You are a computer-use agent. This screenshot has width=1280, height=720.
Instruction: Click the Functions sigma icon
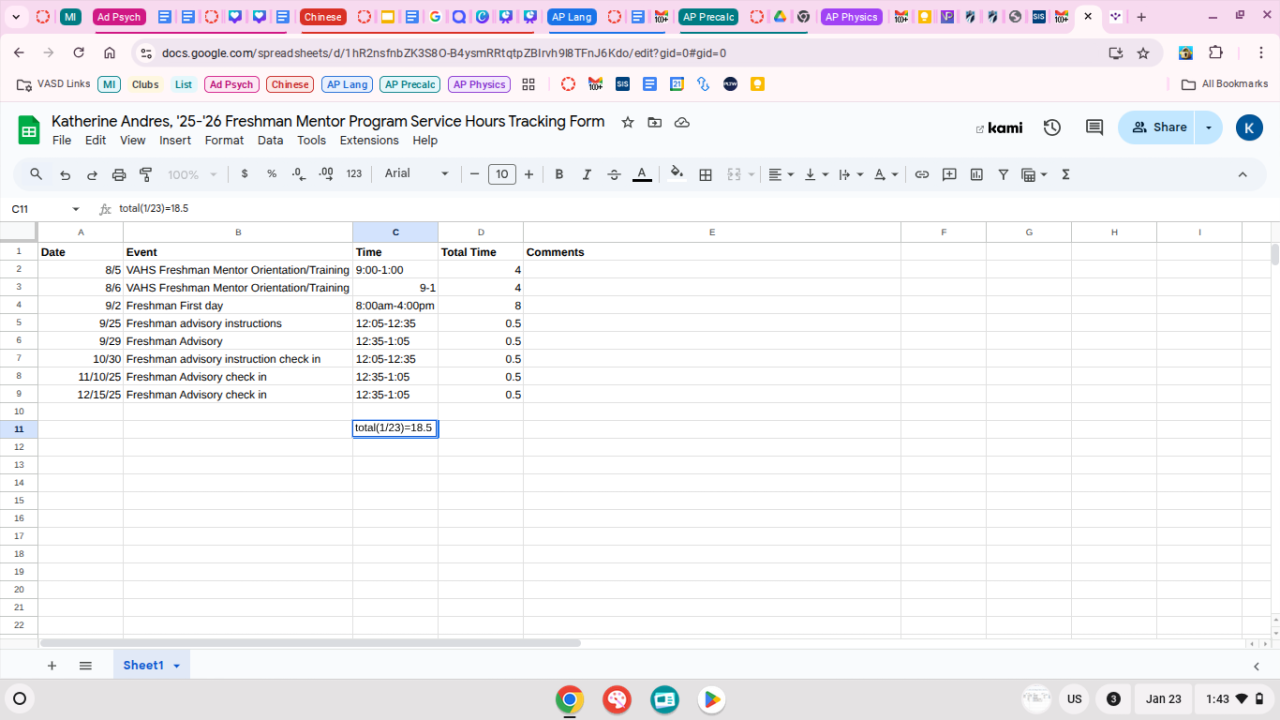(1065, 174)
